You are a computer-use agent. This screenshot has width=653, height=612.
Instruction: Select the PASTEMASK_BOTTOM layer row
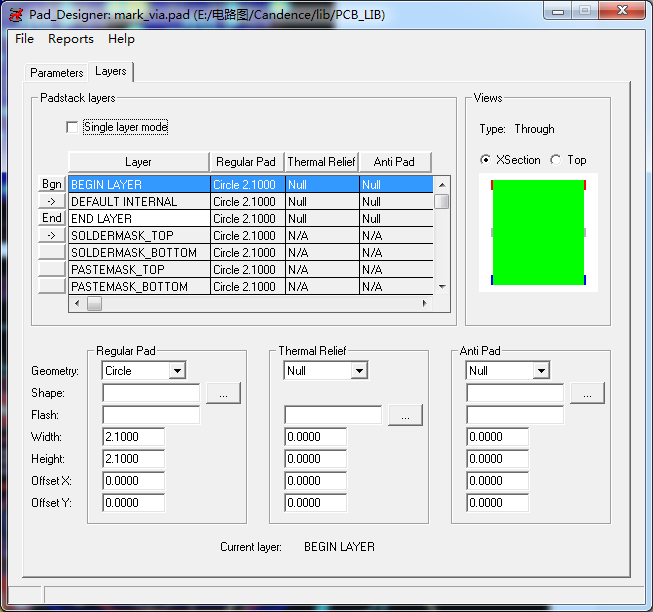click(x=251, y=287)
